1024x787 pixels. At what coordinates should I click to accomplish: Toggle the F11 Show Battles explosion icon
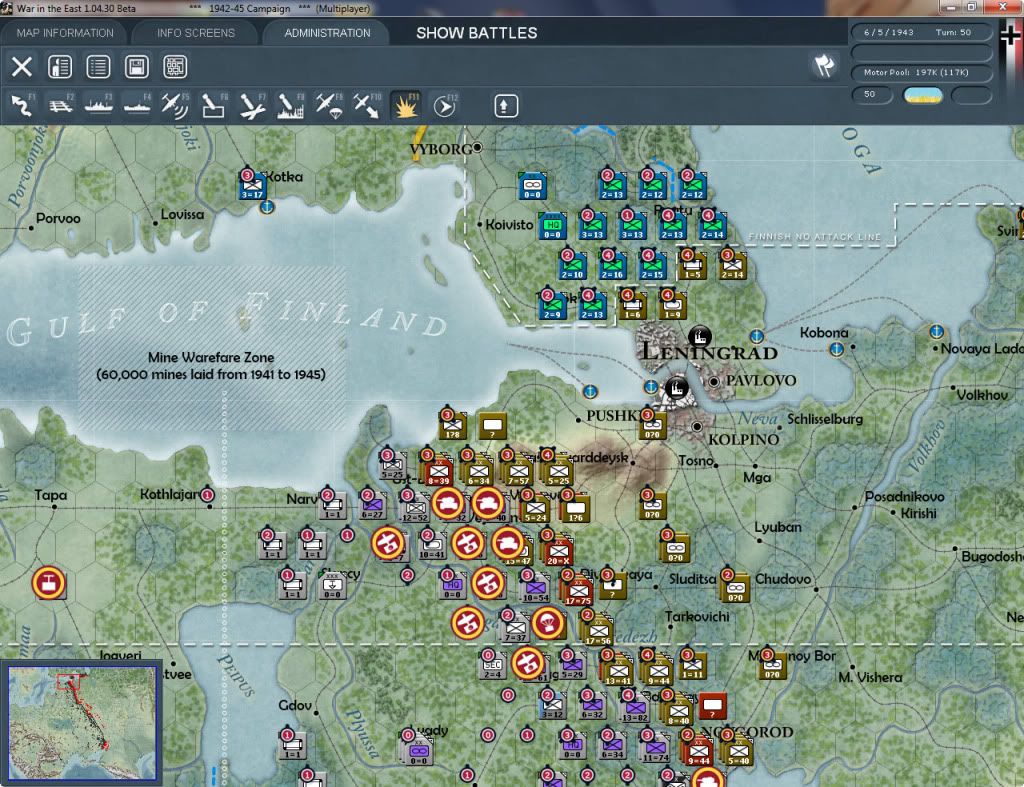[x=406, y=106]
